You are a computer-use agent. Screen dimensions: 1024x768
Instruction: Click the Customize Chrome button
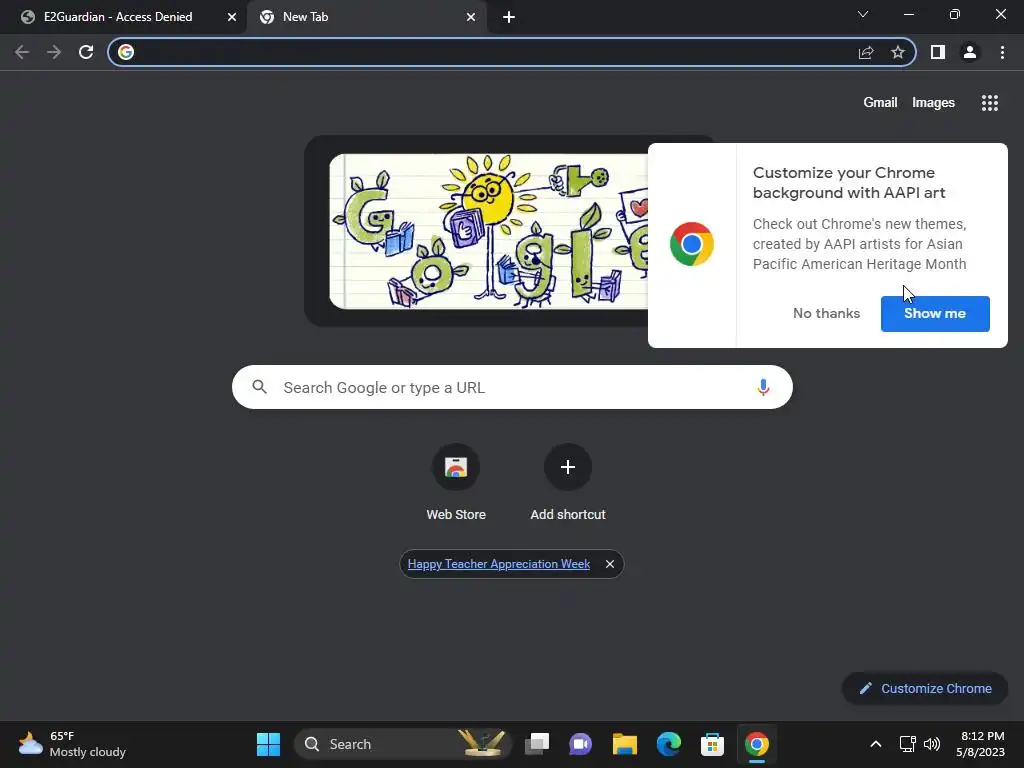coord(925,688)
